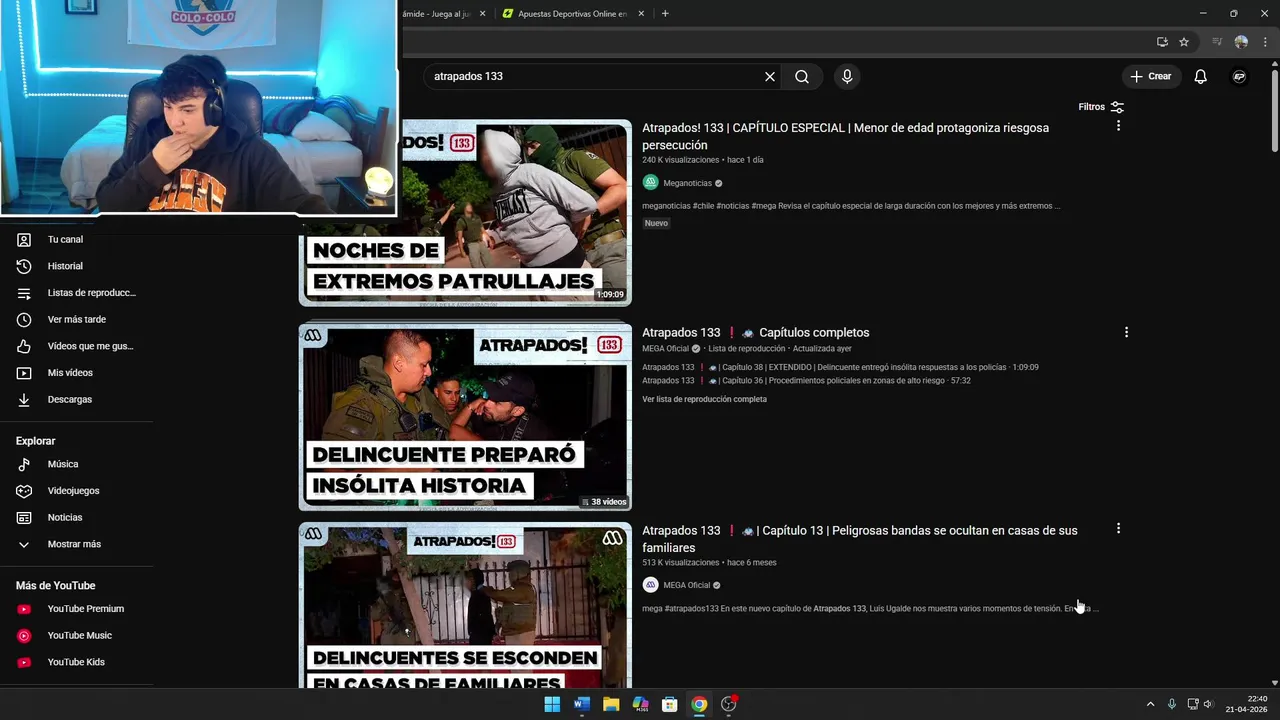This screenshot has width=1280, height=720.
Task: Click the volume icon in system tray
Action: point(1209,704)
